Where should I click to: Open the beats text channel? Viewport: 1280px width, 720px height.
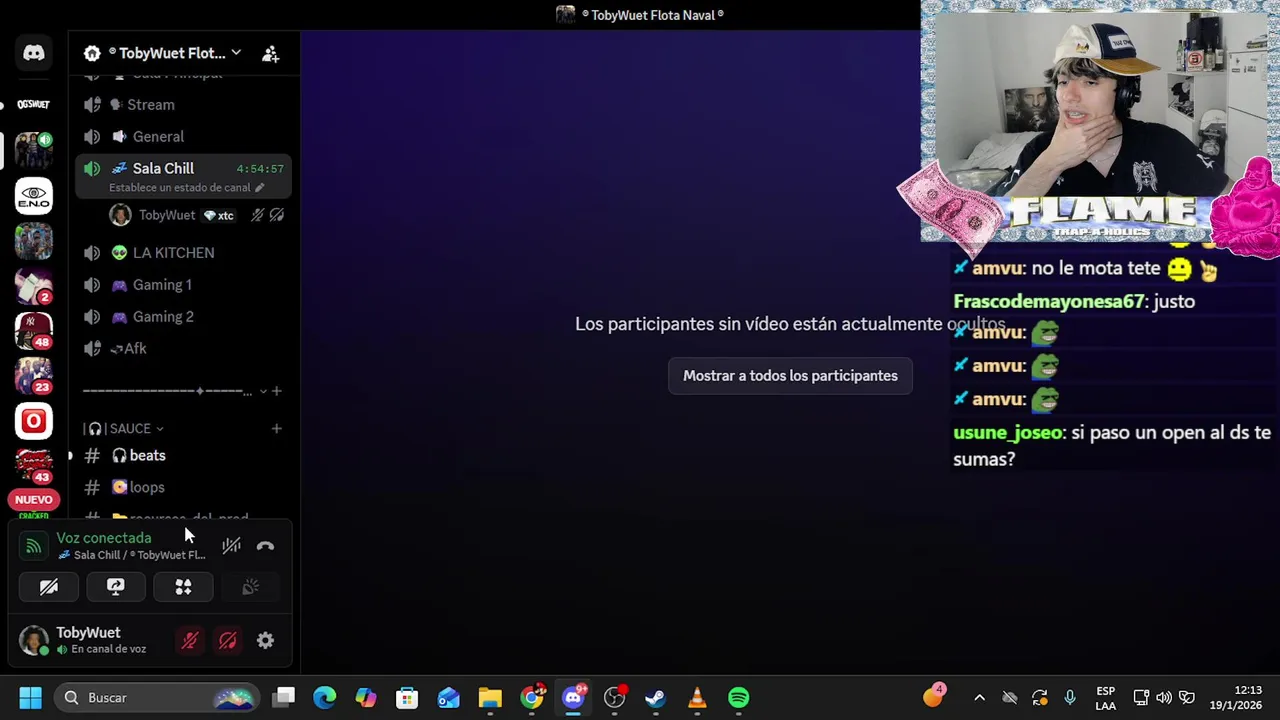(x=184, y=455)
